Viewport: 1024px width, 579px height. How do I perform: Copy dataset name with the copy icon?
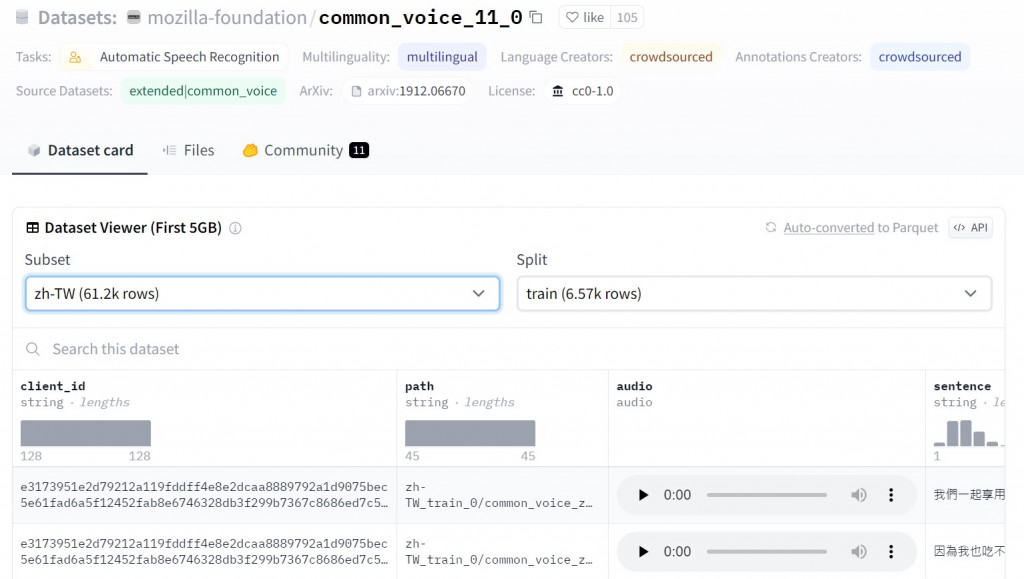point(536,18)
